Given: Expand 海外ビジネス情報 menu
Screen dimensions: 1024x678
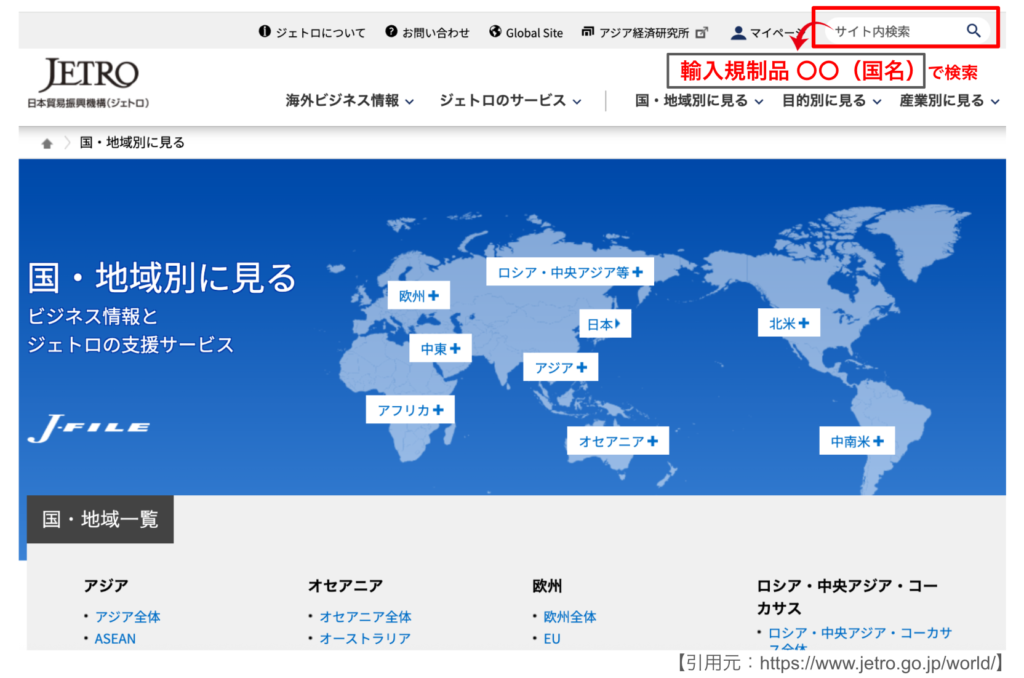Looking at the screenshot, I should 349,101.
